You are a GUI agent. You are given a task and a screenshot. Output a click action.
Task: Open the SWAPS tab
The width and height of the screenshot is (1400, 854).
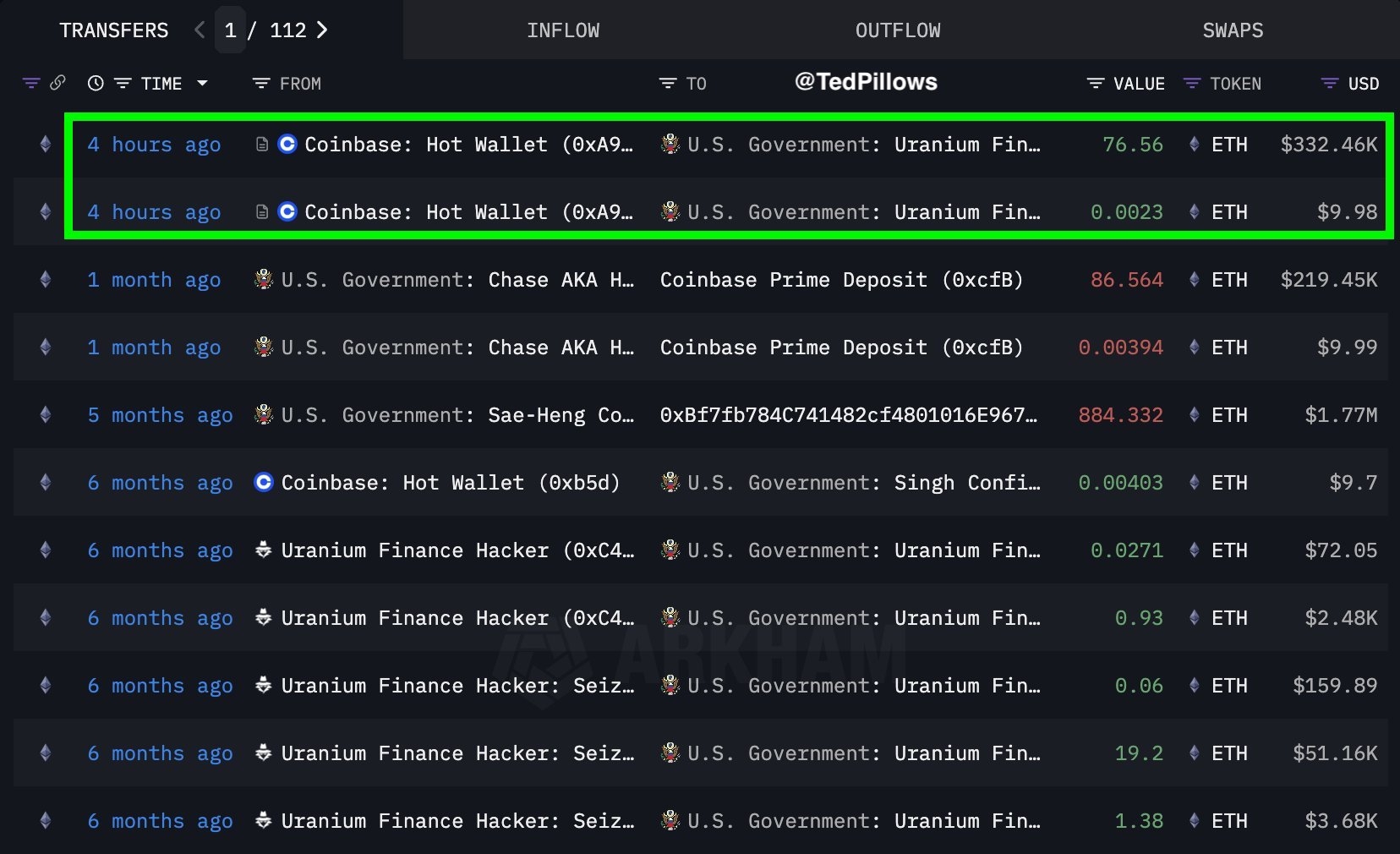coord(1233,30)
